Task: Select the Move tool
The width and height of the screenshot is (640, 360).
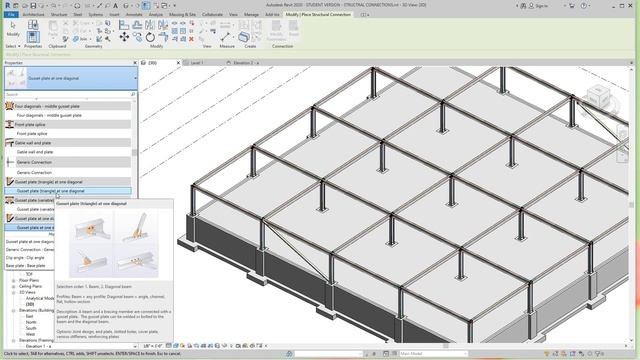Action: 124,38
